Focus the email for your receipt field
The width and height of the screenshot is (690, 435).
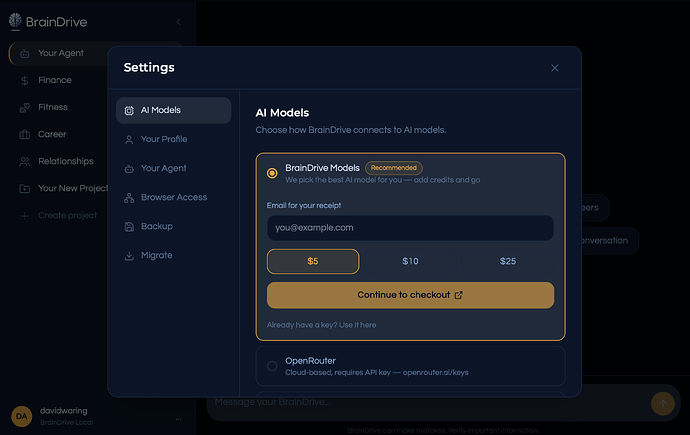[x=410, y=228]
